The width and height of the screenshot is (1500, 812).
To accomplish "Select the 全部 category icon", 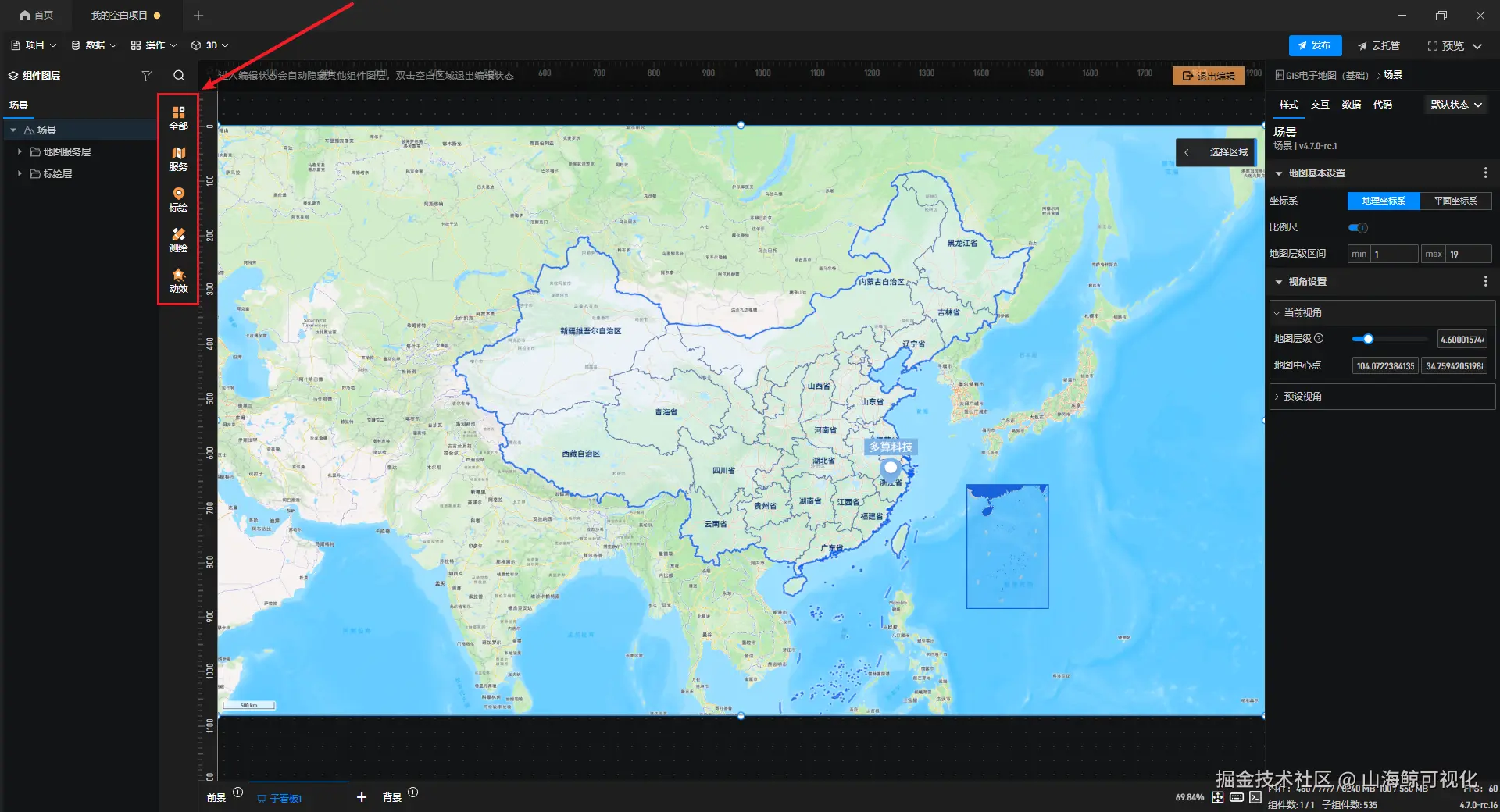I will point(178,118).
